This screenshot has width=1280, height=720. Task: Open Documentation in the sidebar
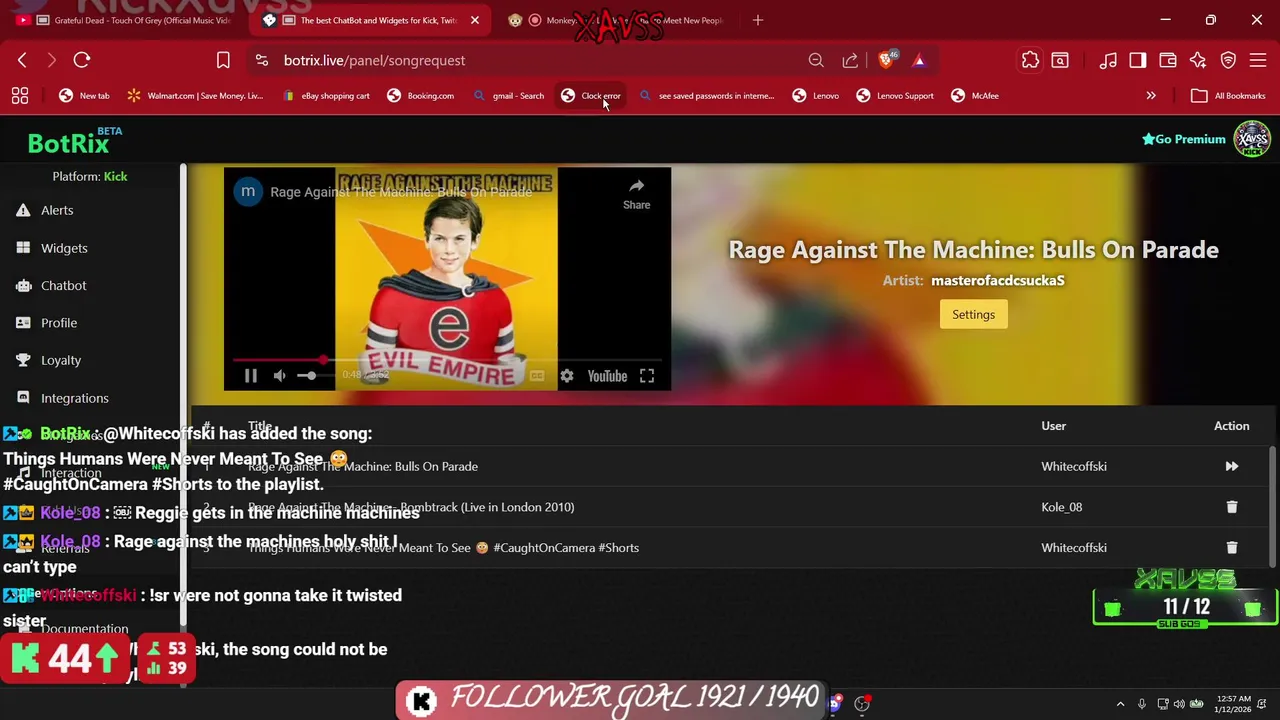85,629
